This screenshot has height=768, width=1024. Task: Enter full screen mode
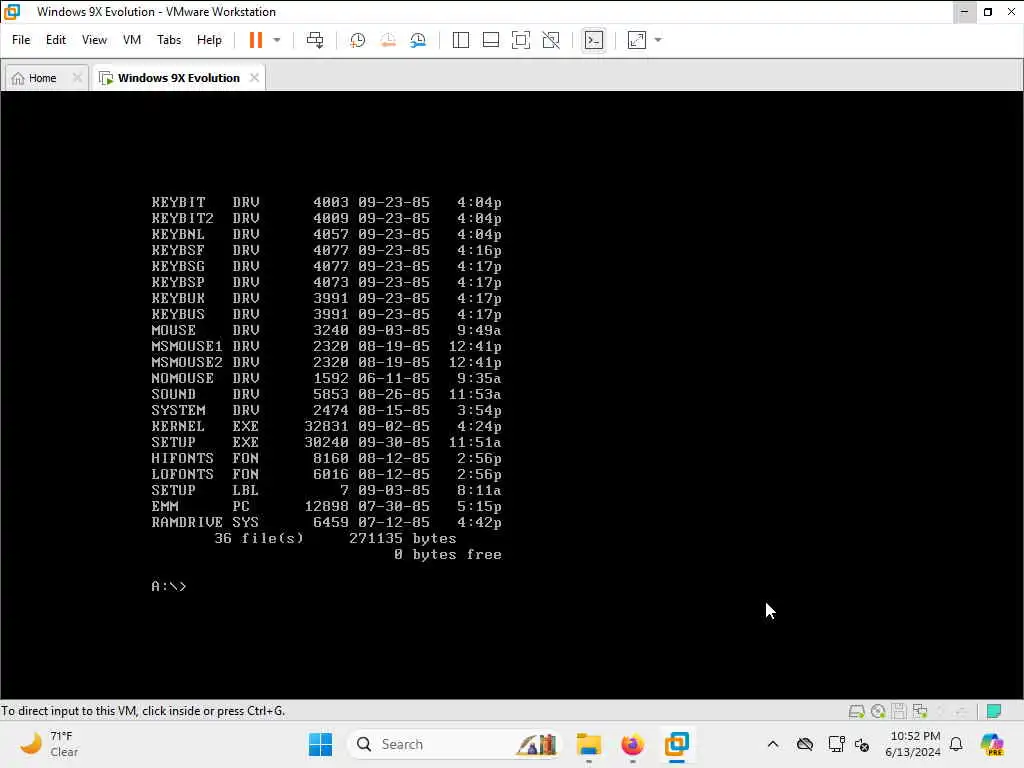[520, 40]
